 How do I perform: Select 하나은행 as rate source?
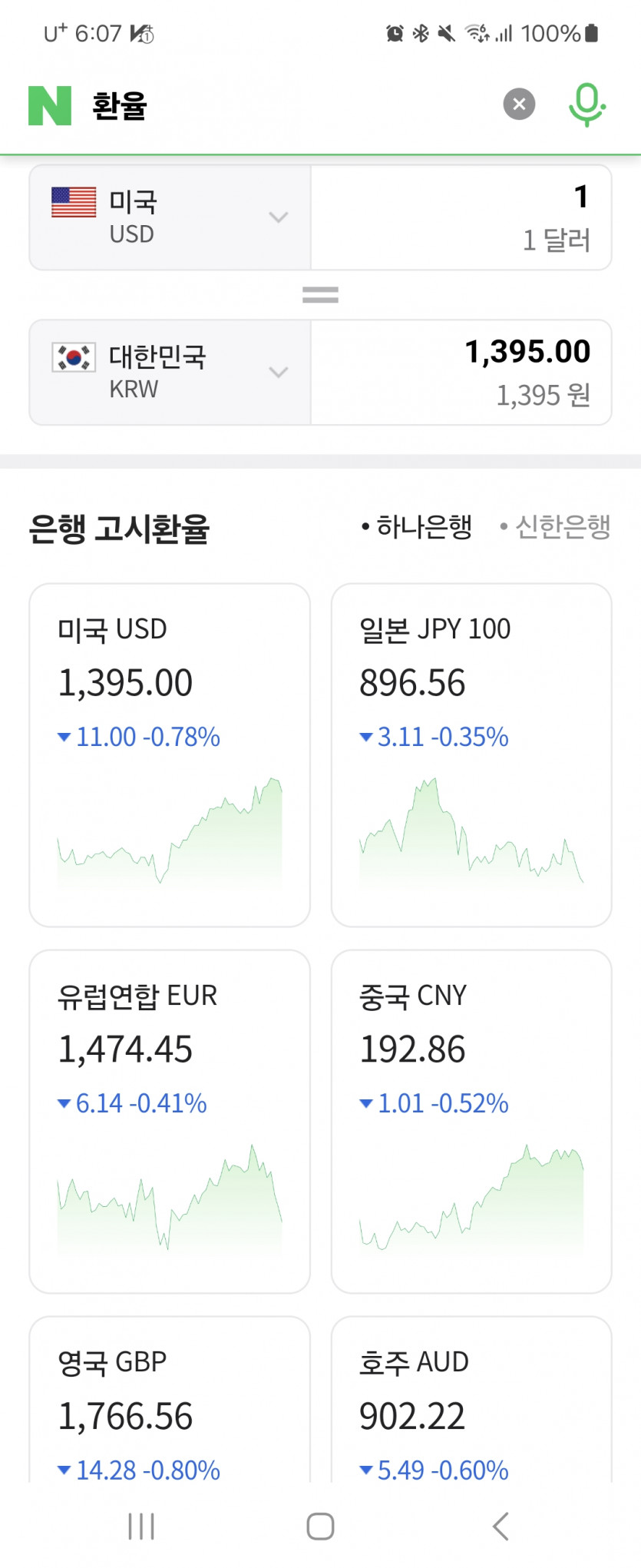[x=418, y=527]
